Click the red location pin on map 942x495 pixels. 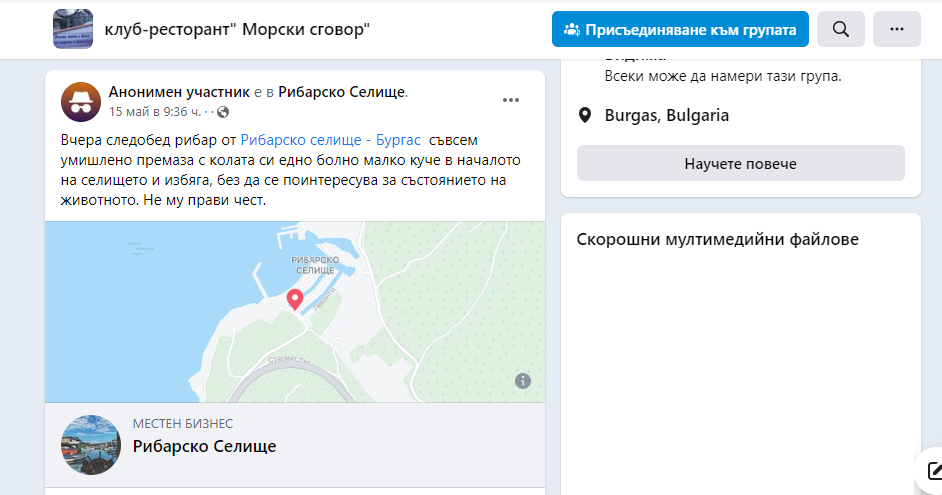pyautogui.click(x=295, y=299)
